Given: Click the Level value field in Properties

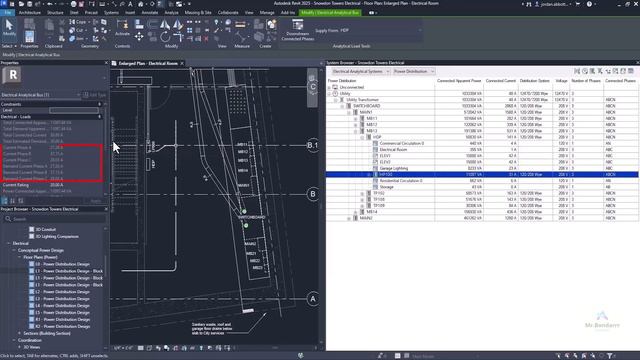Looking at the screenshot, I should 74,110.
